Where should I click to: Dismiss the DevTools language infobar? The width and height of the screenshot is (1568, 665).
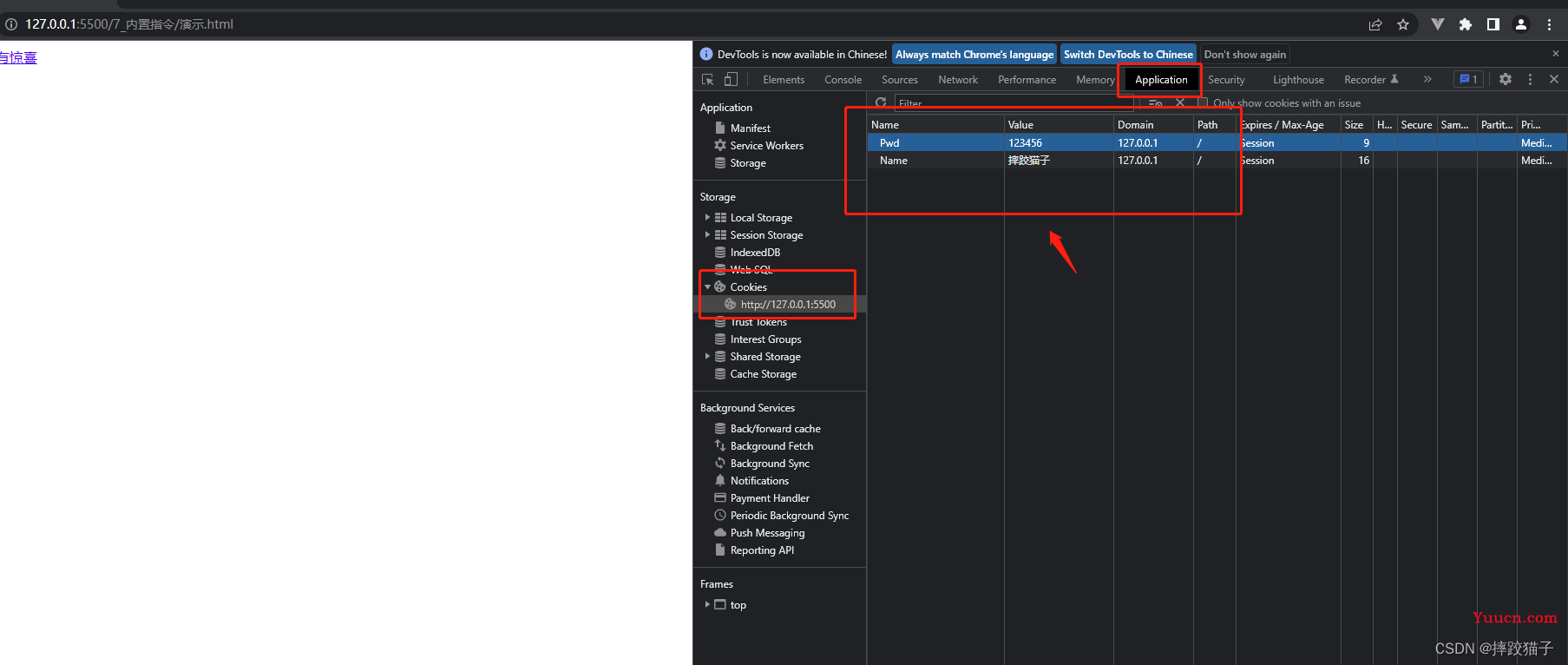(1556, 54)
